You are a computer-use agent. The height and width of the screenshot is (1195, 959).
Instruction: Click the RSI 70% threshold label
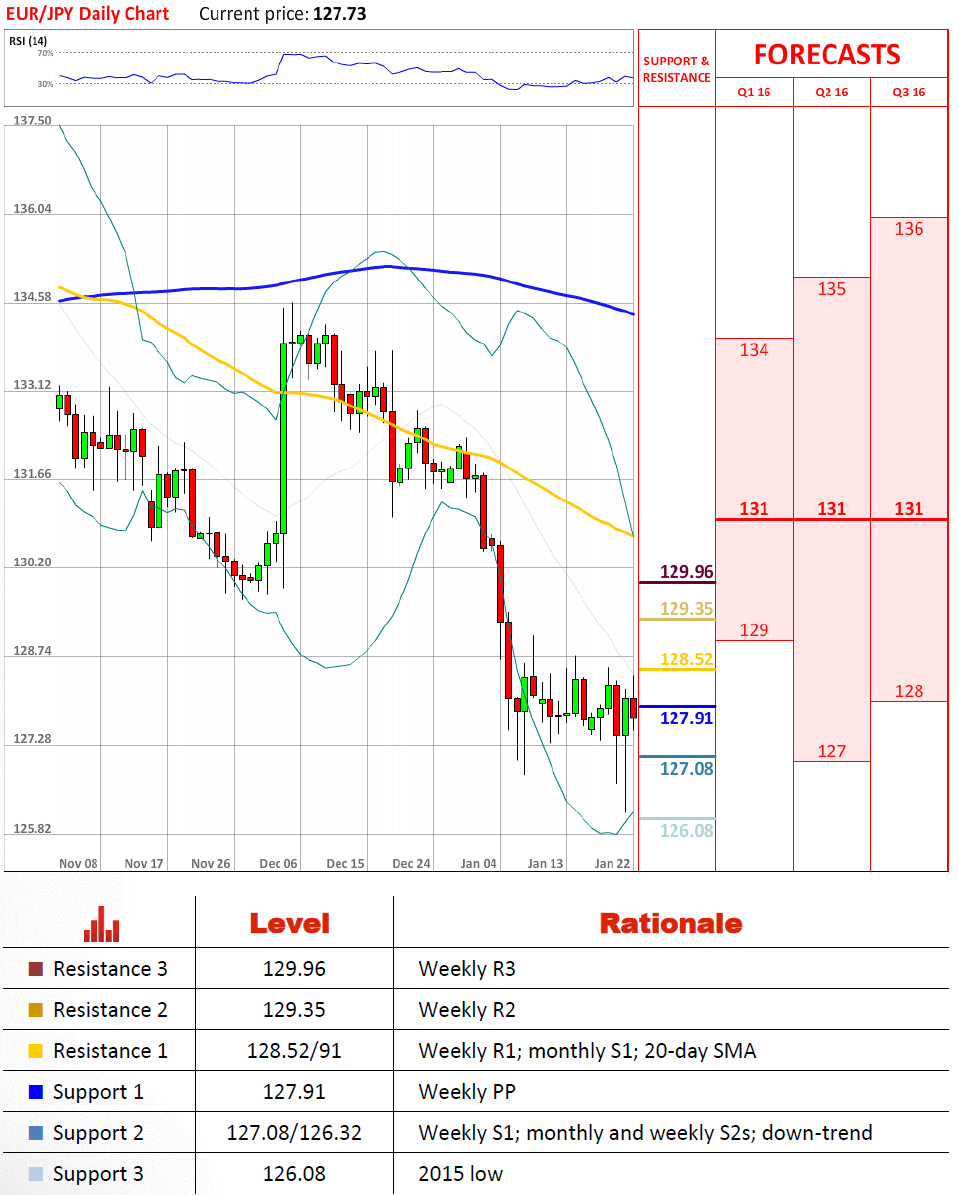pyautogui.click(x=46, y=53)
